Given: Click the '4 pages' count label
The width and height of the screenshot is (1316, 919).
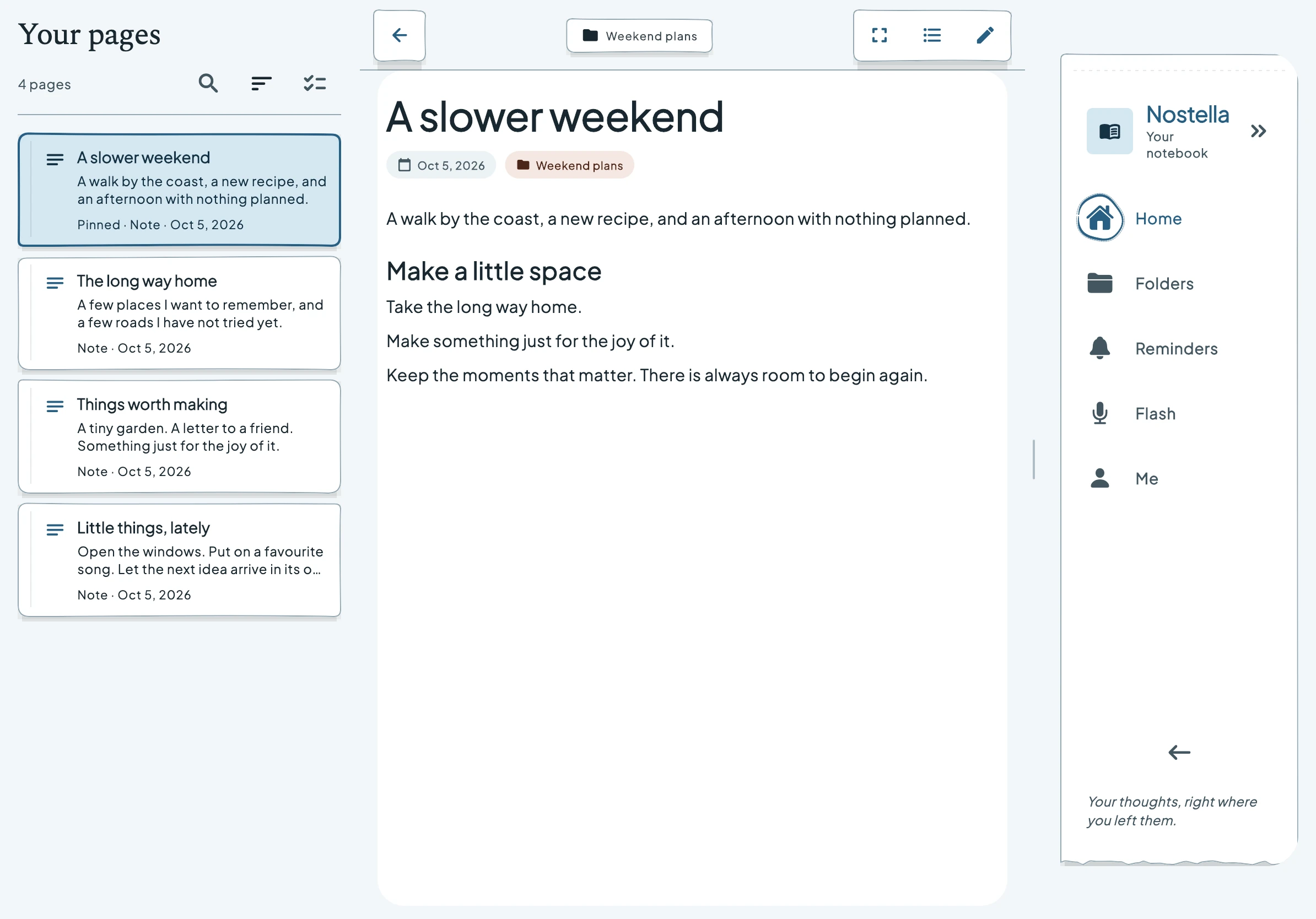Looking at the screenshot, I should tap(45, 84).
